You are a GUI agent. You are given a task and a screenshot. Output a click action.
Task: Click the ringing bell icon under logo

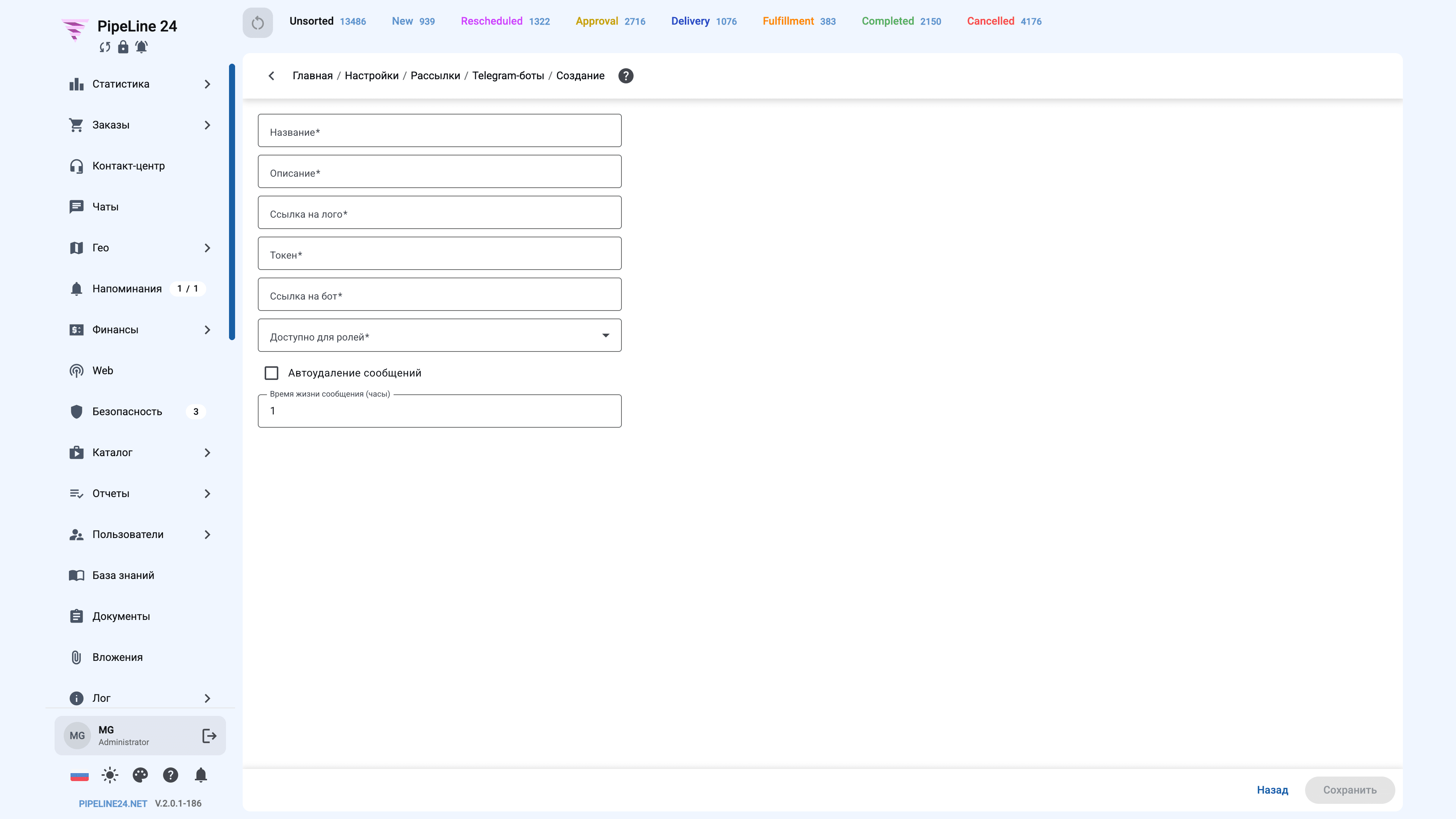[x=141, y=47]
